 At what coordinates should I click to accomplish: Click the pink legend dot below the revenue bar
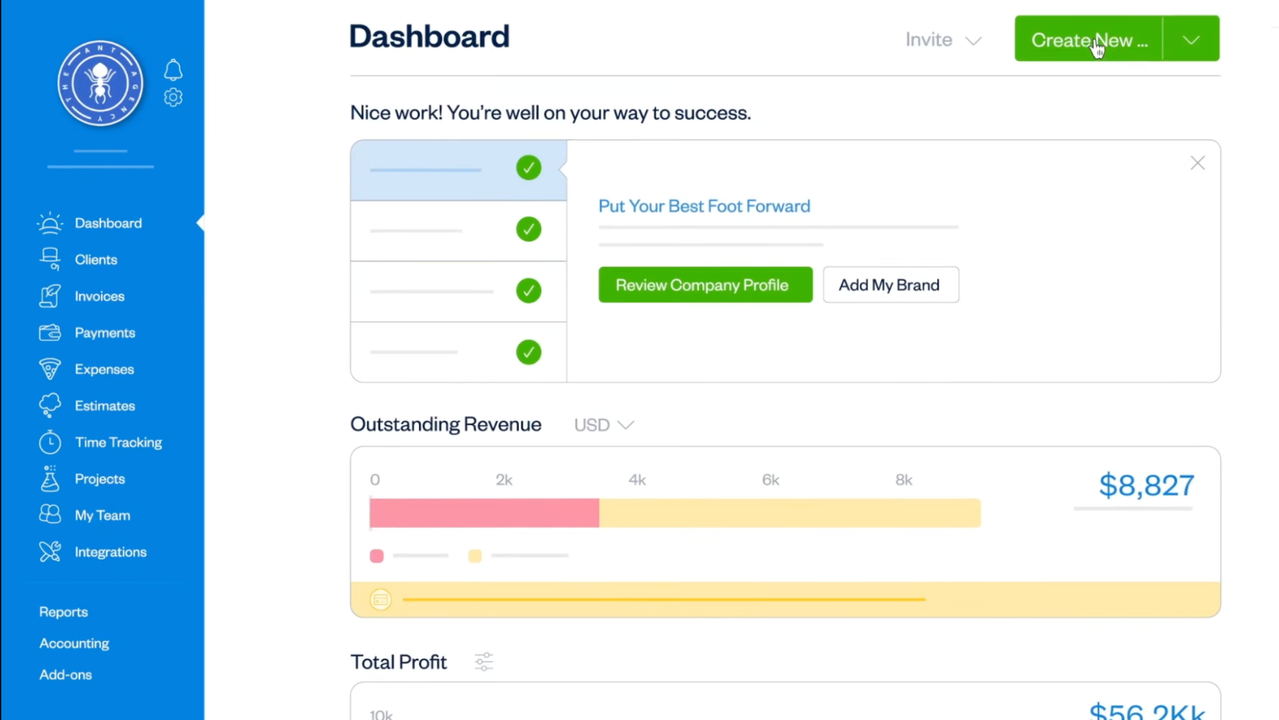tap(376, 556)
